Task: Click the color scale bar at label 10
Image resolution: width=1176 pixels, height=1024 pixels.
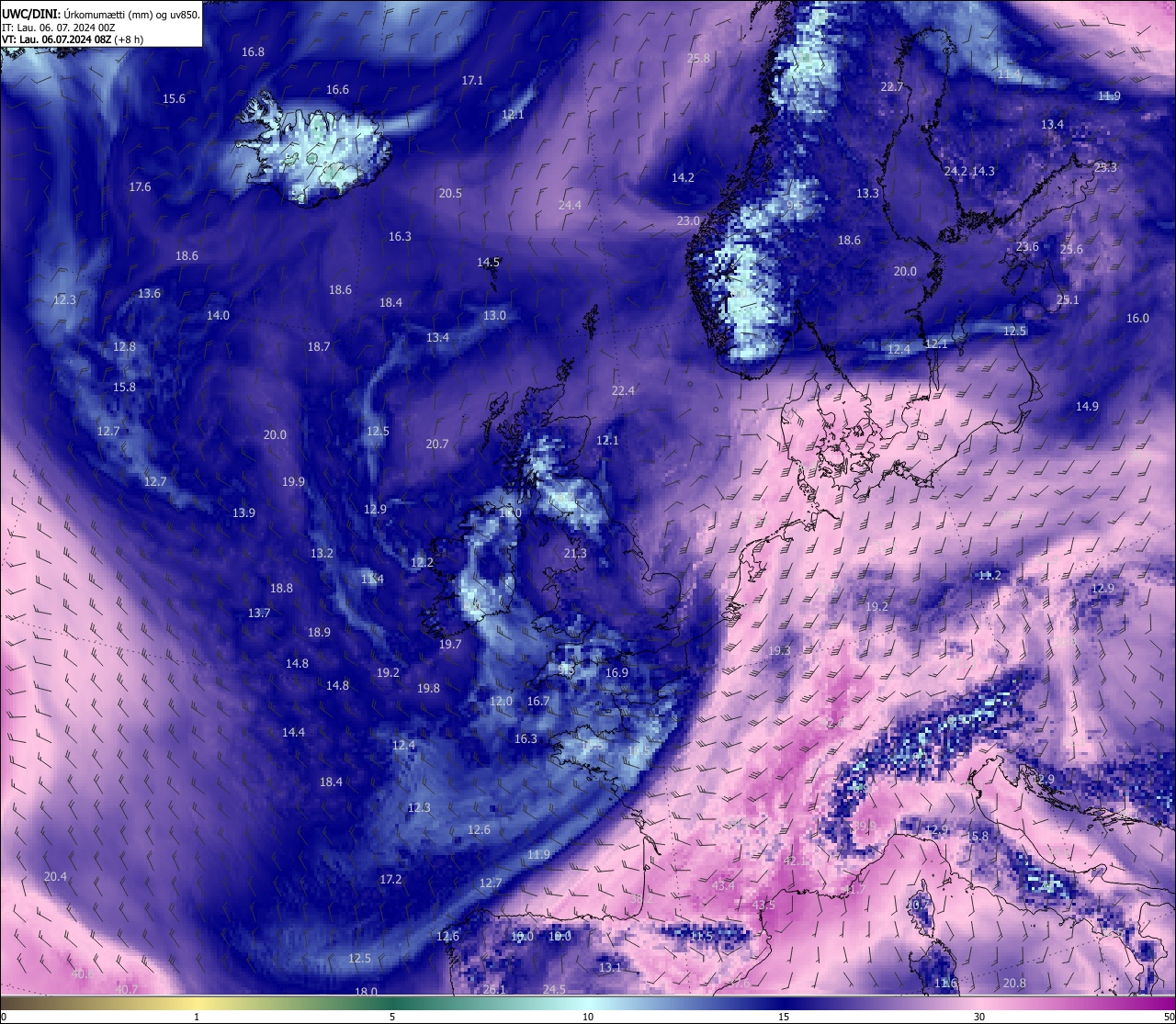Action: (x=588, y=1003)
